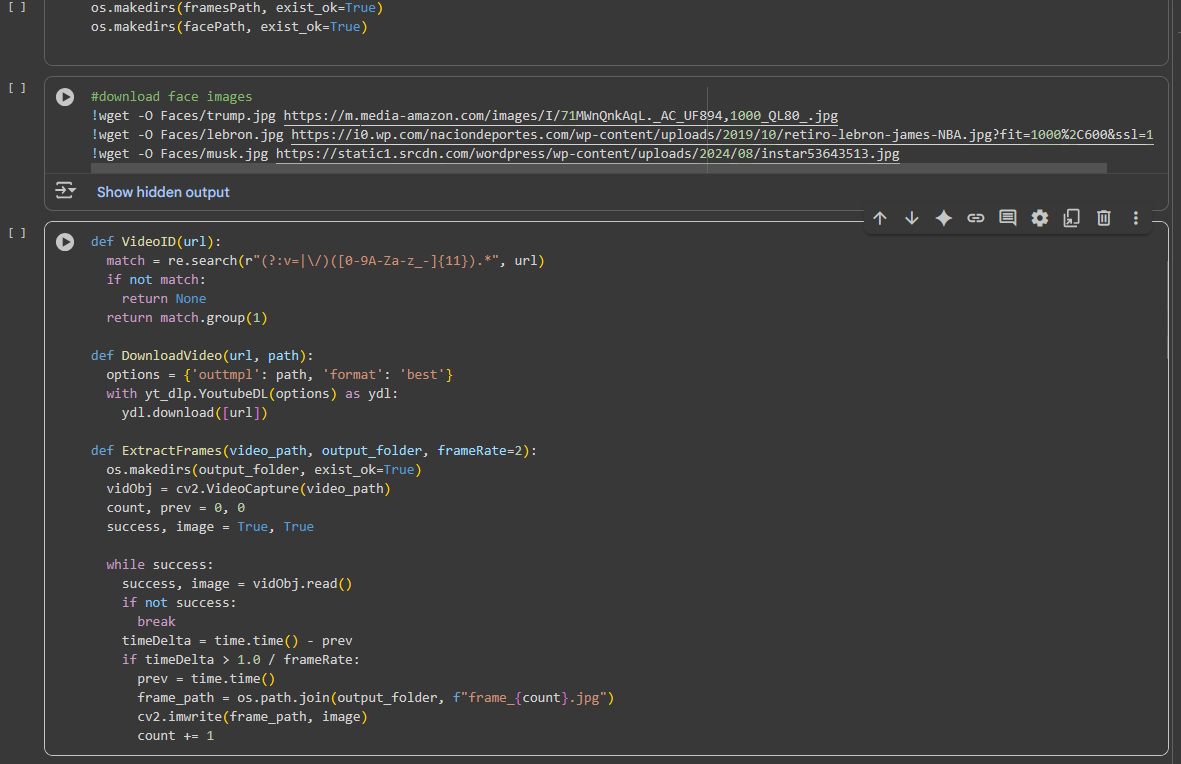Move cell down using arrow icon
This screenshot has width=1181, height=764.
(912, 218)
